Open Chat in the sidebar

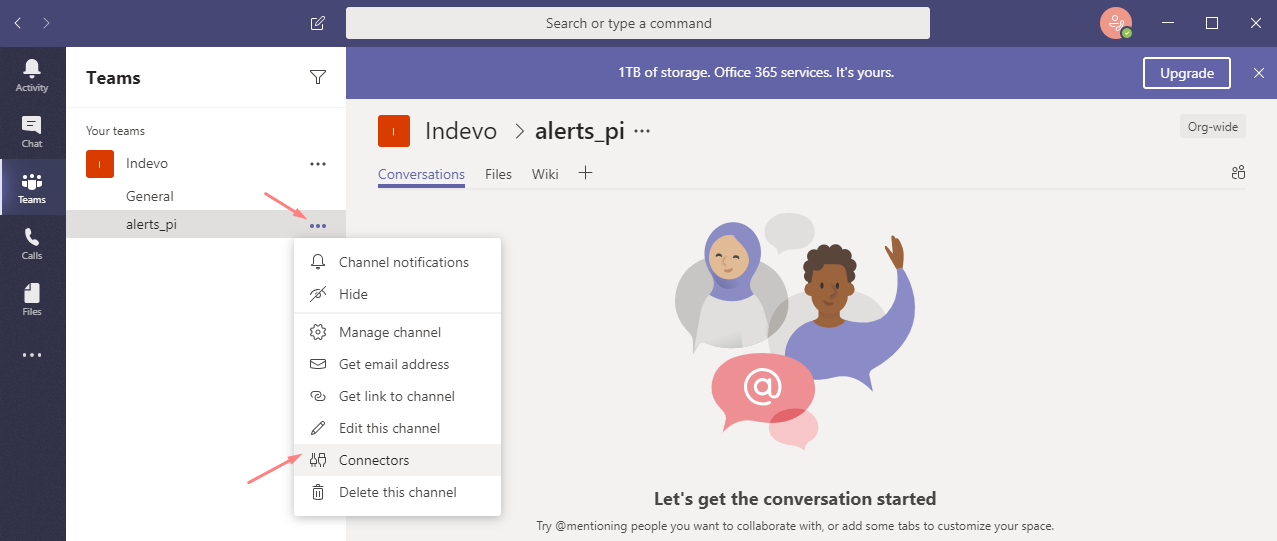(x=32, y=131)
